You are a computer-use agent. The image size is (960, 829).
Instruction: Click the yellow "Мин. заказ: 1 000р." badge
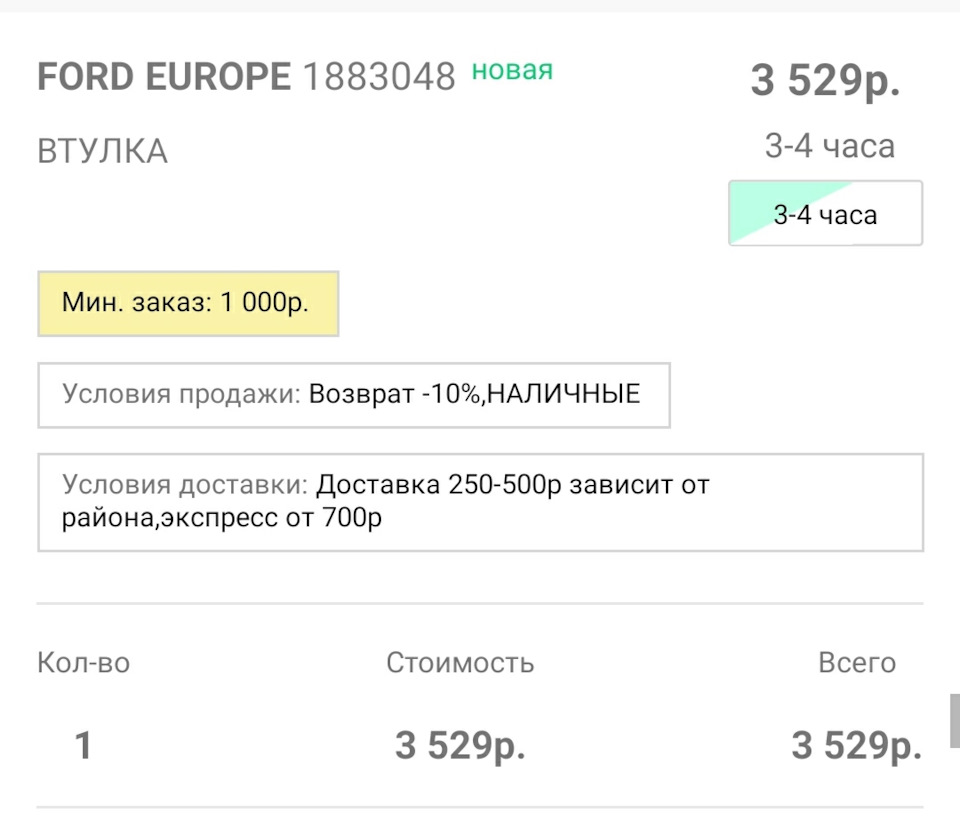click(x=188, y=303)
